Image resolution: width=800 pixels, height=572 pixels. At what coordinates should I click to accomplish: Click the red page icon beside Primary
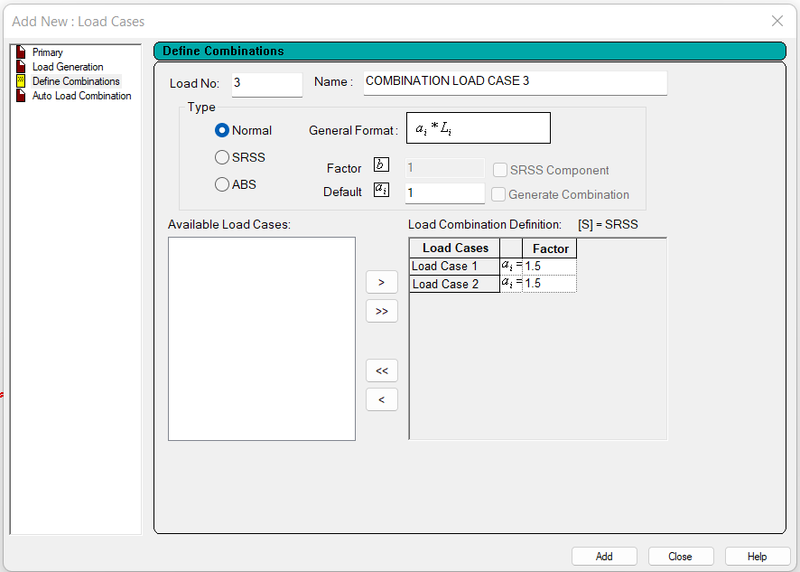click(21, 52)
